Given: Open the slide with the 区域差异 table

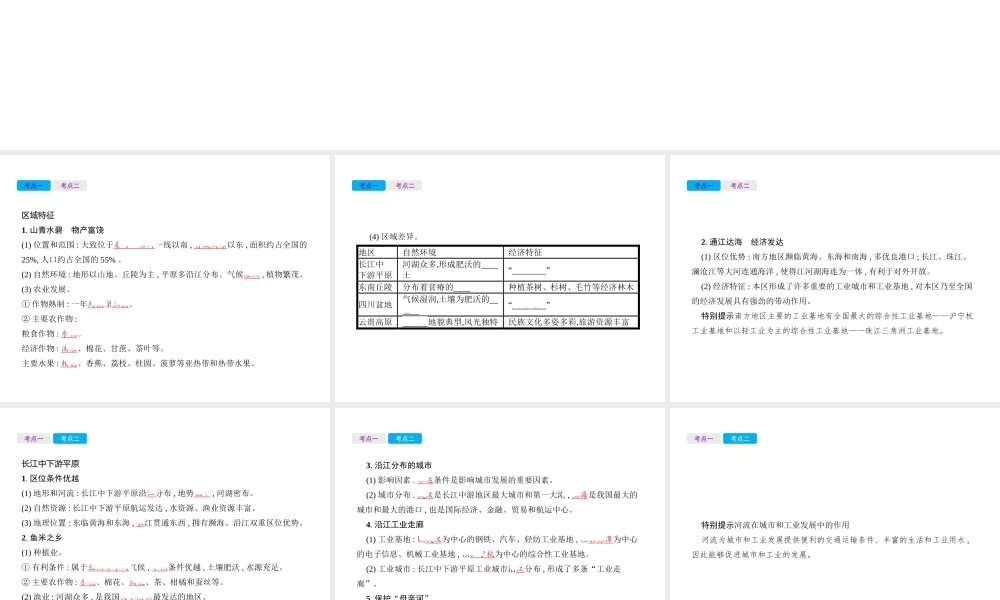Looking at the screenshot, I should point(499,278).
